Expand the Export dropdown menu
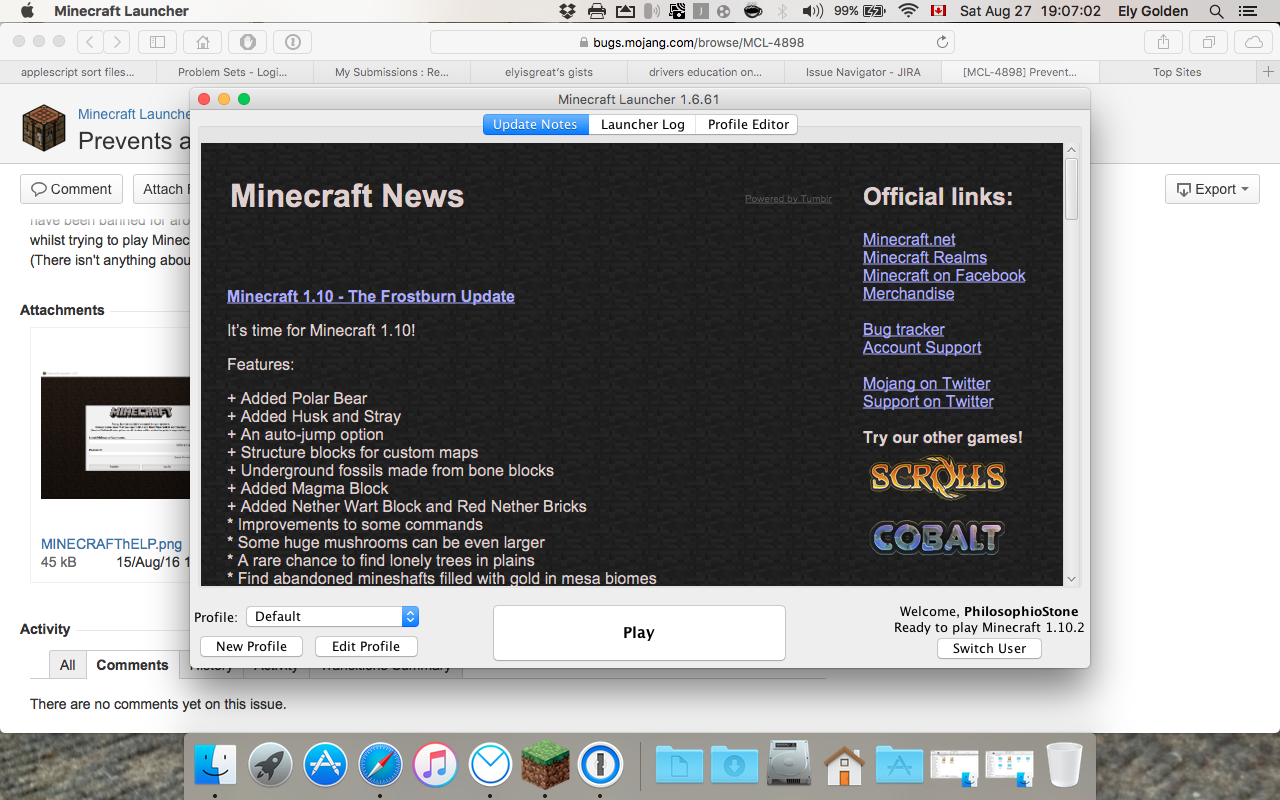The width and height of the screenshot is (1280, 800). coord(1211,189)
